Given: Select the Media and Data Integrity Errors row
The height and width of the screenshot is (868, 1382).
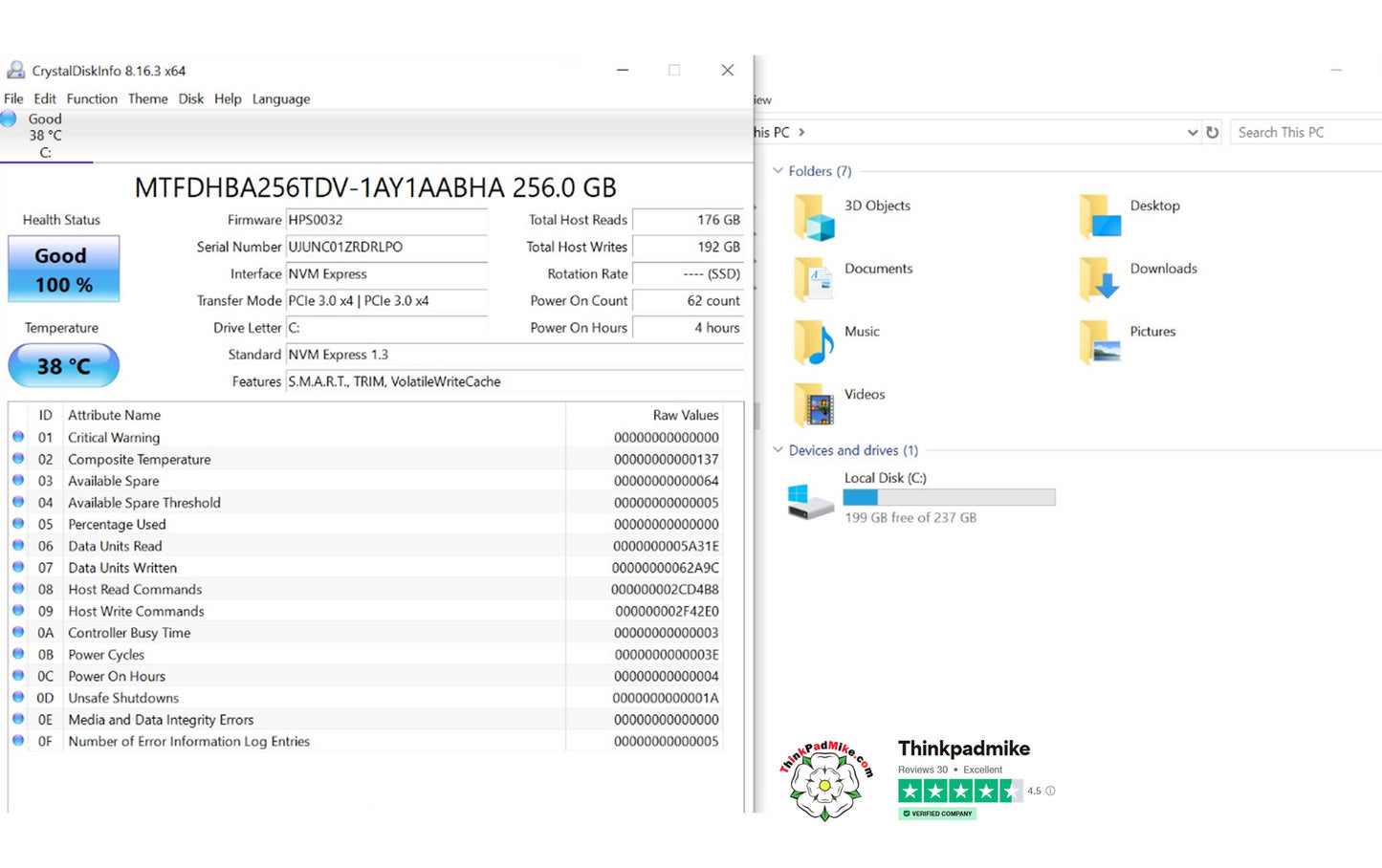Looking at the screenshot, I should coord(365,720).
